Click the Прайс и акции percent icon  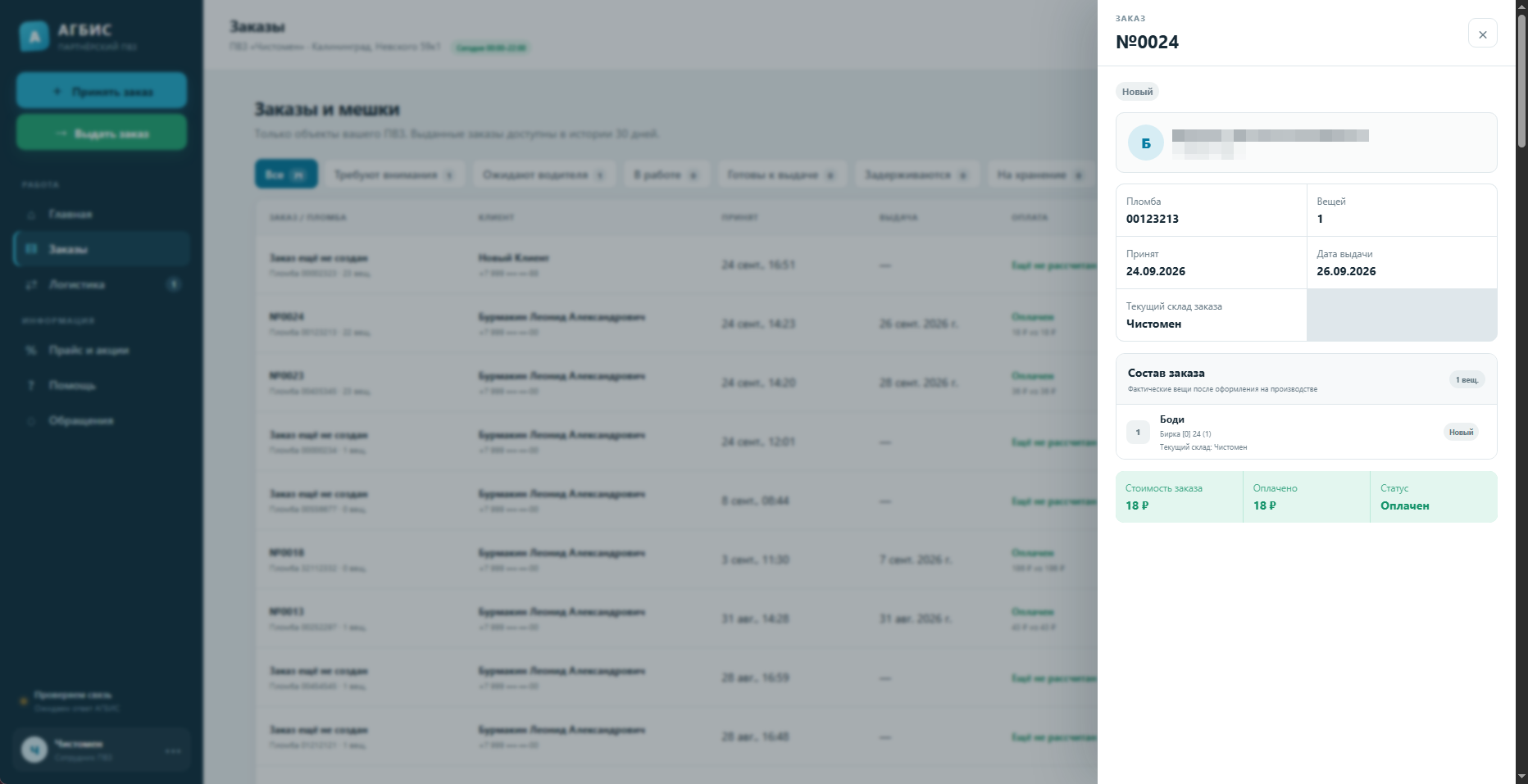pyautogui.click(x=31, y=350)
